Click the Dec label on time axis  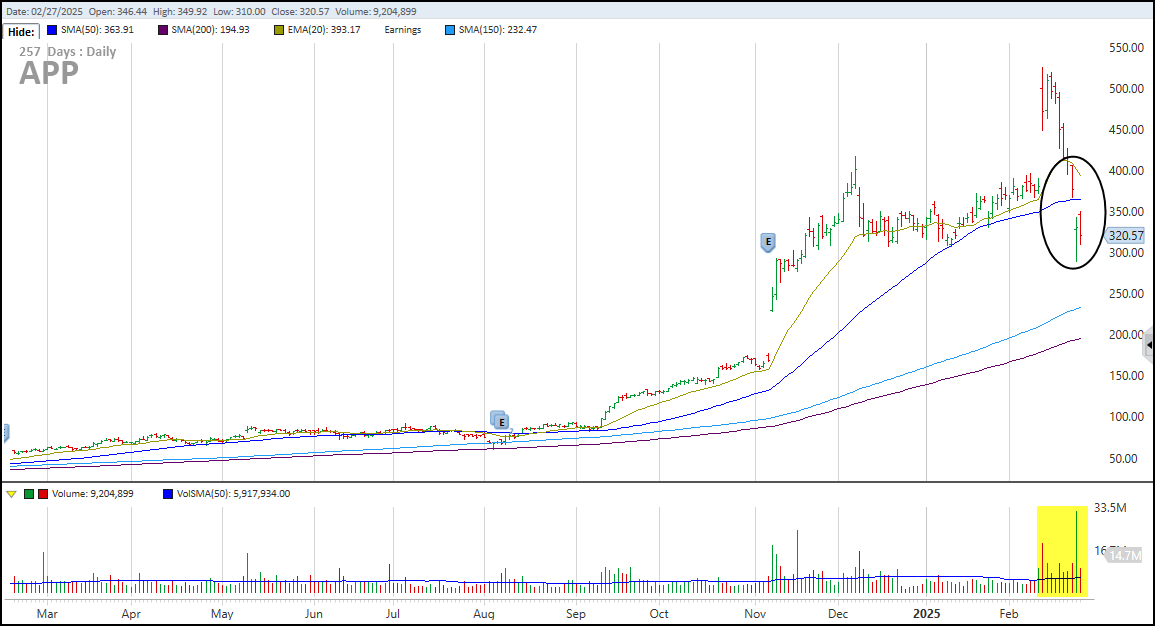pyautogui.click(x=838, y=613)
